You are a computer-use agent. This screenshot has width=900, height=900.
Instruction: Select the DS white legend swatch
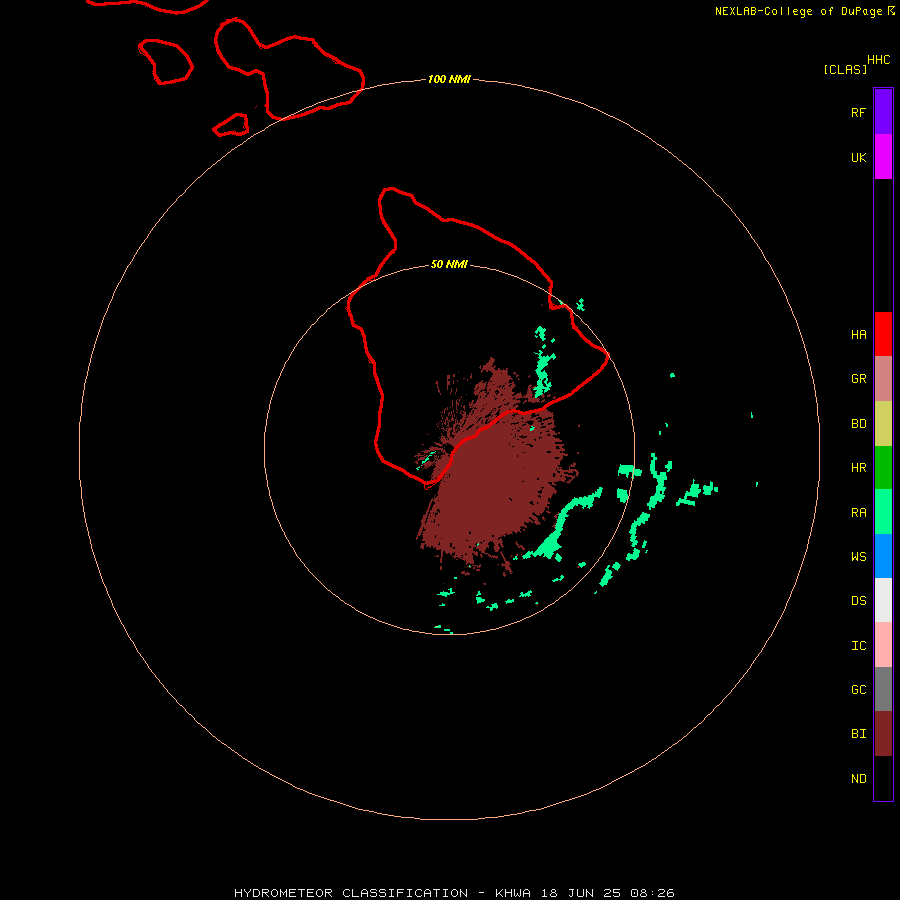tap(883, 600)
